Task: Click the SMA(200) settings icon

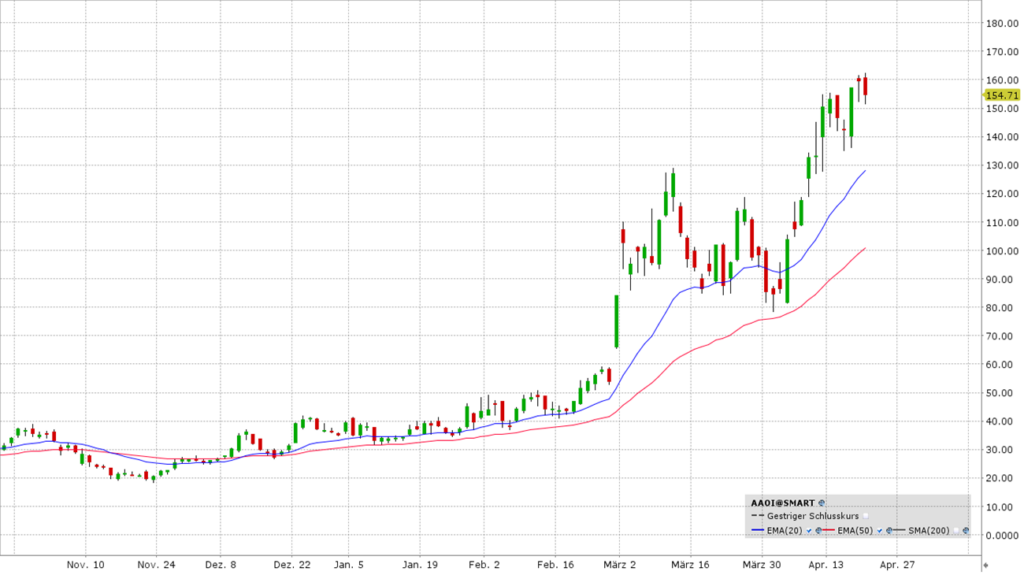Action: 966,530
